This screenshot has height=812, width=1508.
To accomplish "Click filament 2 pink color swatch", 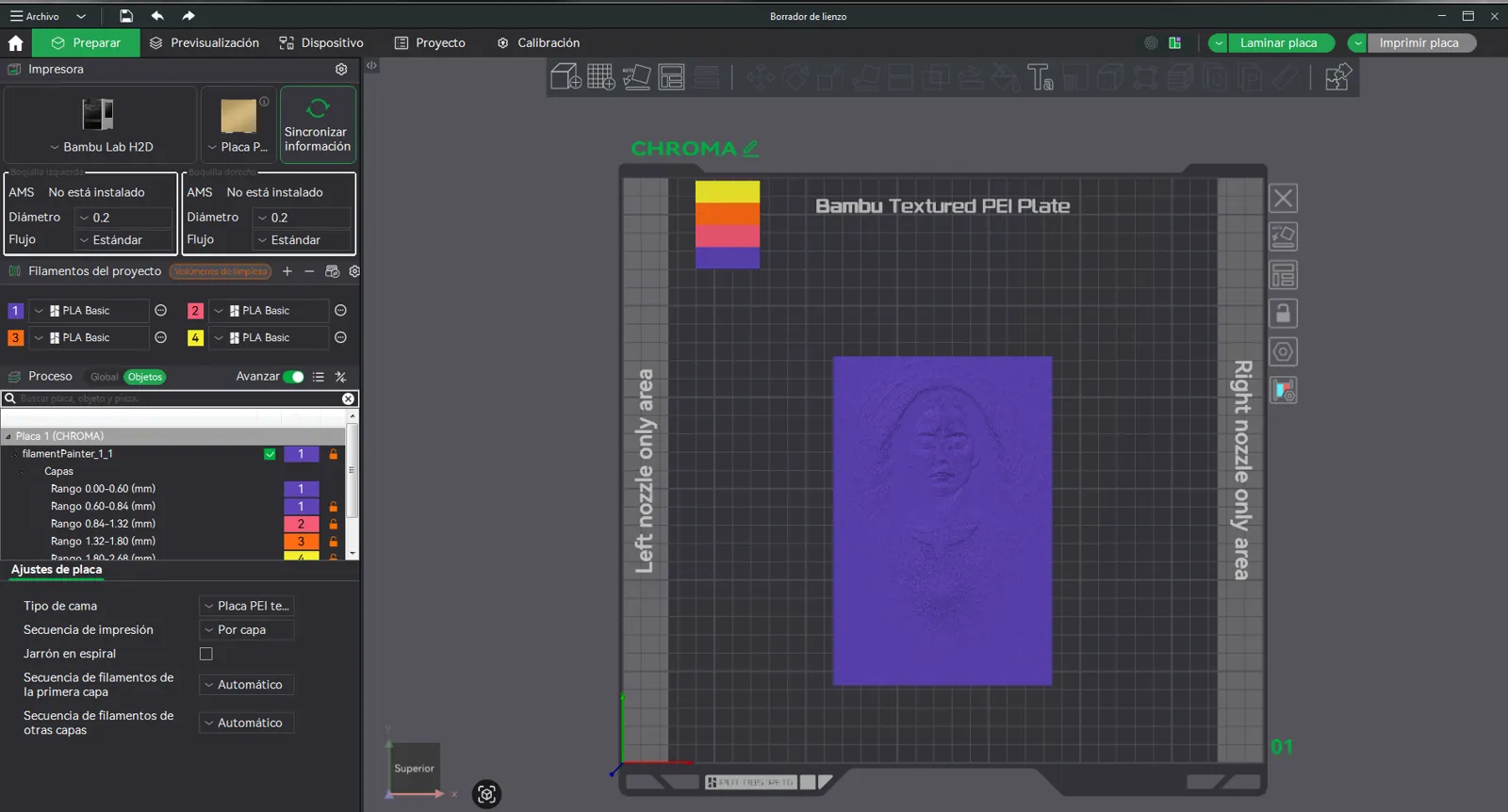I will (x=195, y=311).
